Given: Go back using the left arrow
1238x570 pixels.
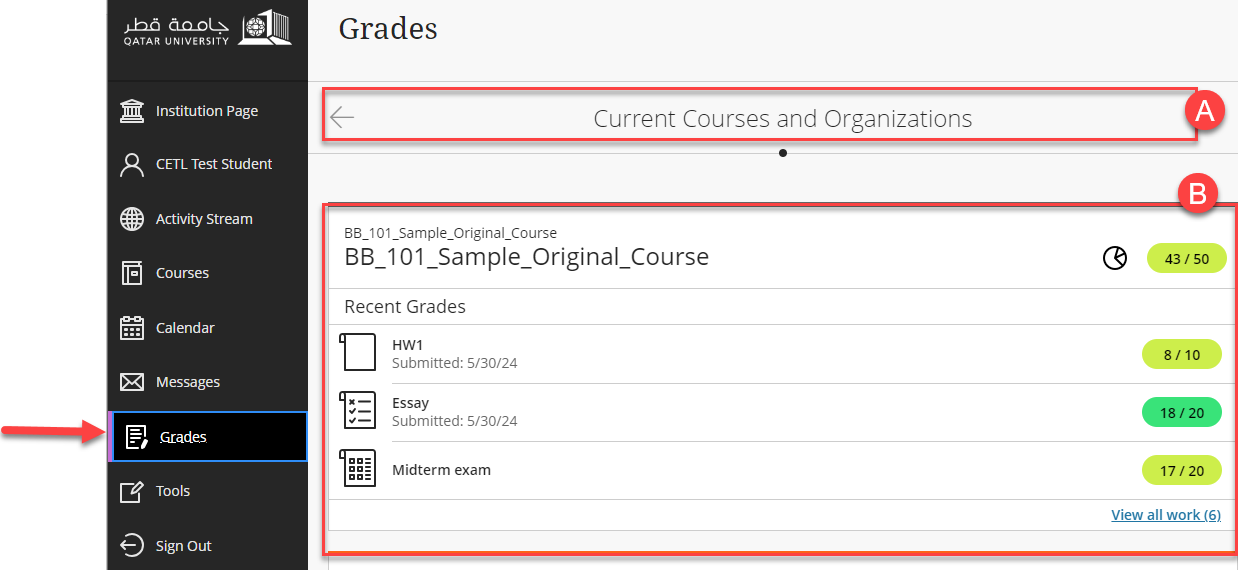Looking at the screenshot, I should tap(342, 118).
